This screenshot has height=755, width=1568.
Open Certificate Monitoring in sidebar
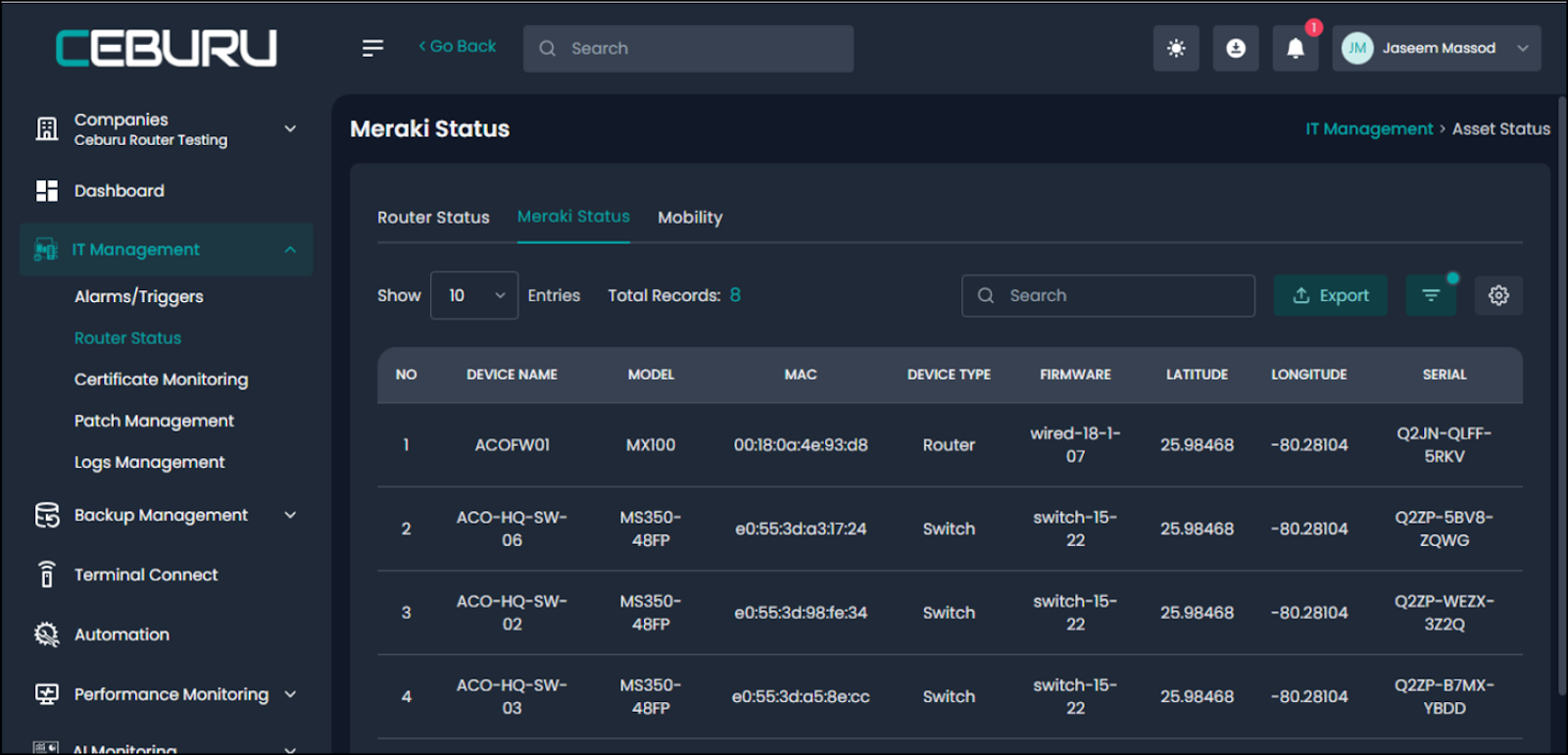point(162,379)
